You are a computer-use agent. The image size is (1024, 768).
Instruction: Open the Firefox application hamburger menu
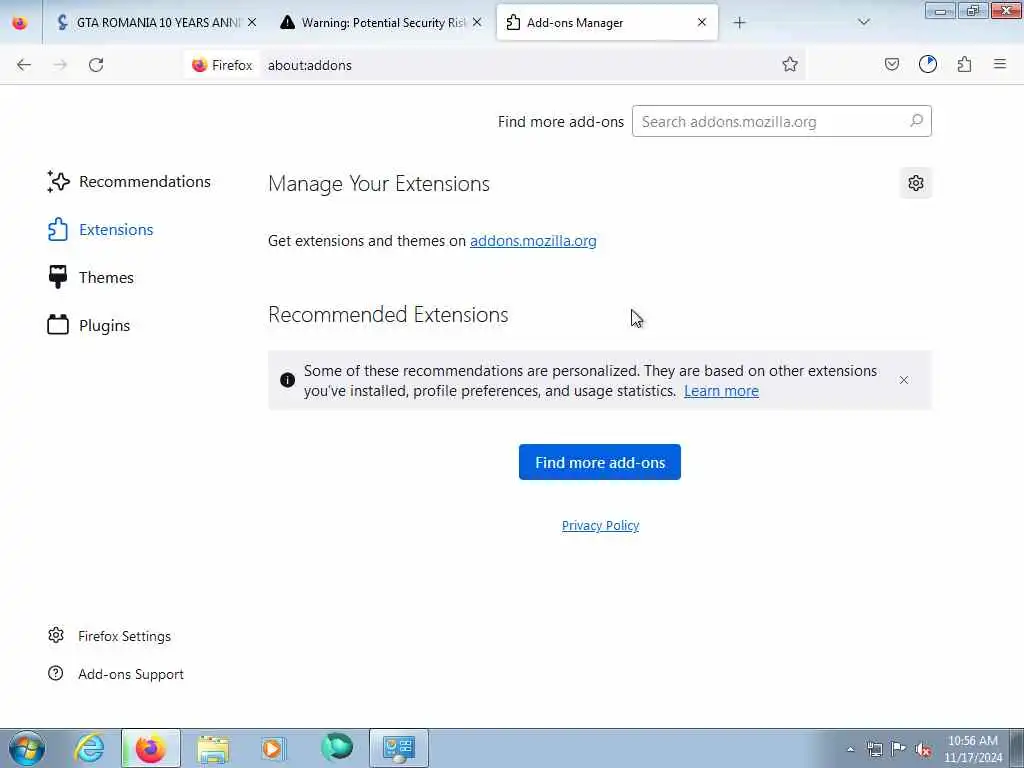tap(1000, 64)
